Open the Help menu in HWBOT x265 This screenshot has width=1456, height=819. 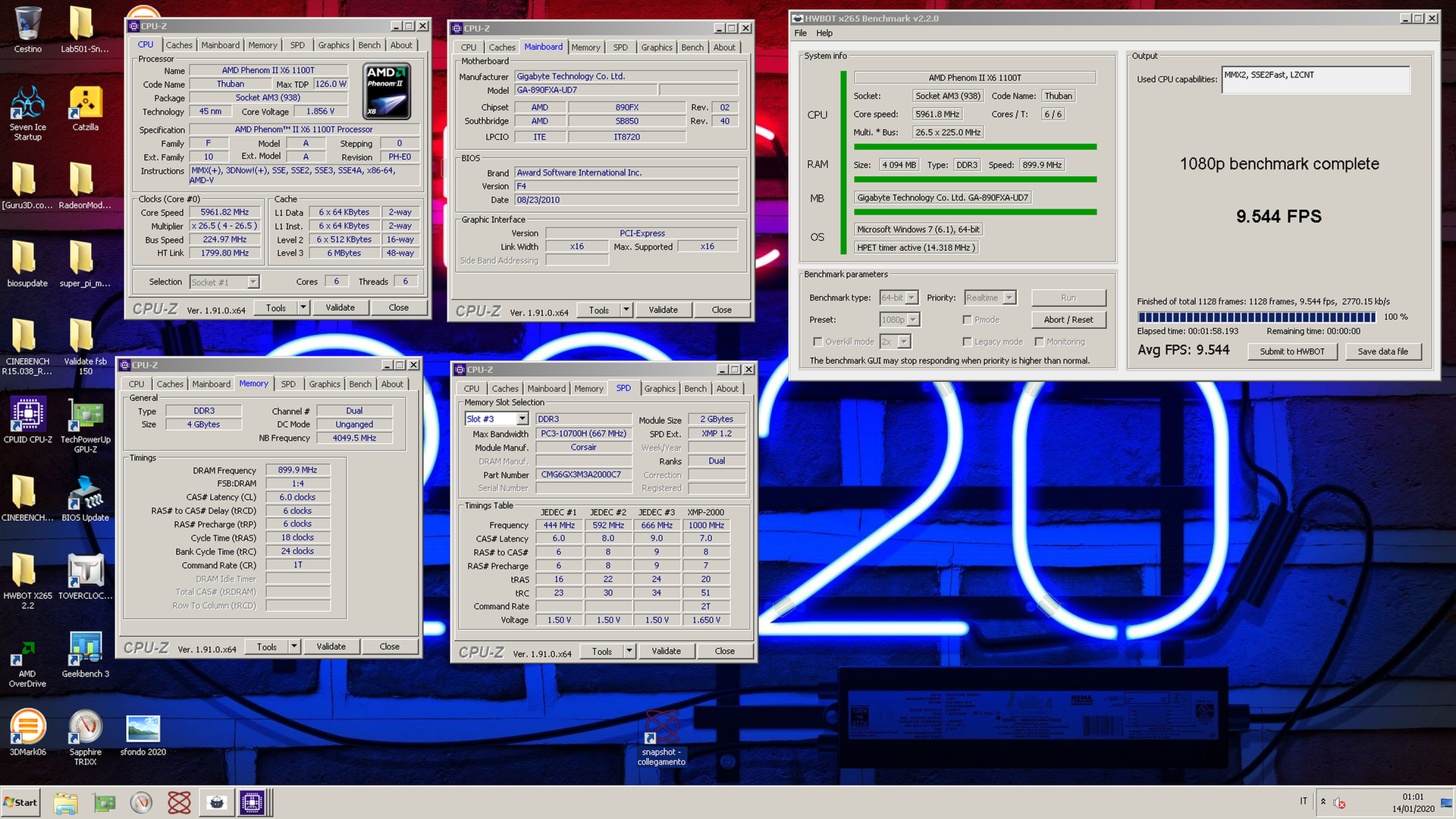coord(824,33)
